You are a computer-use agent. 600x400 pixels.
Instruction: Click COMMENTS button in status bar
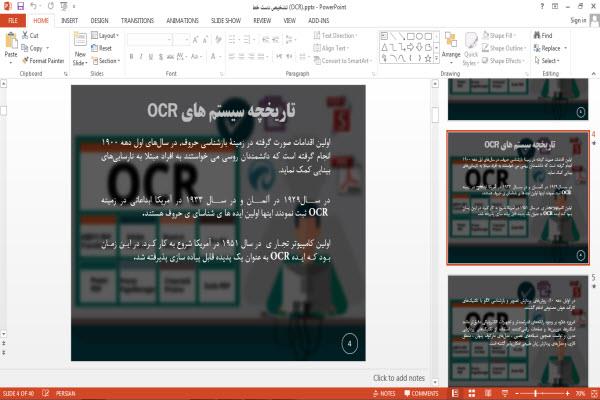421,393
